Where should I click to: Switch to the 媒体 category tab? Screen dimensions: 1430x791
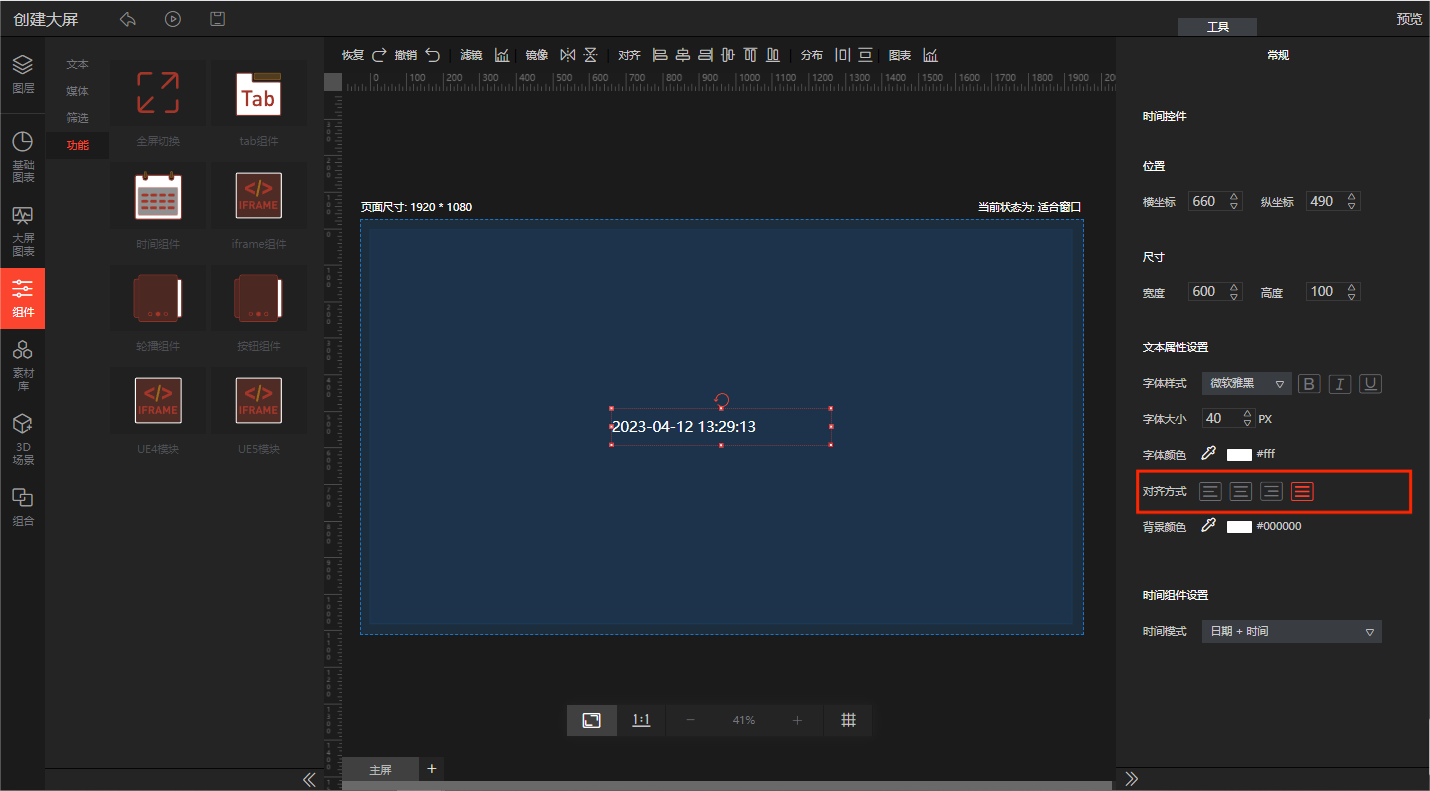(x=78, y=91)
